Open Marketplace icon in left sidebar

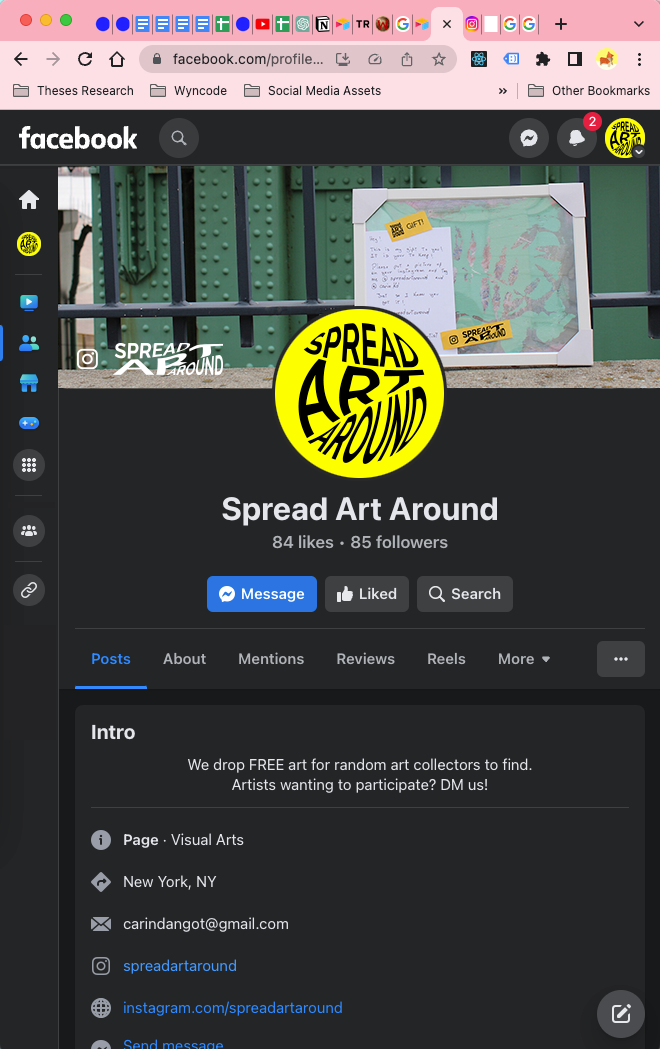(x=29, y=383)
